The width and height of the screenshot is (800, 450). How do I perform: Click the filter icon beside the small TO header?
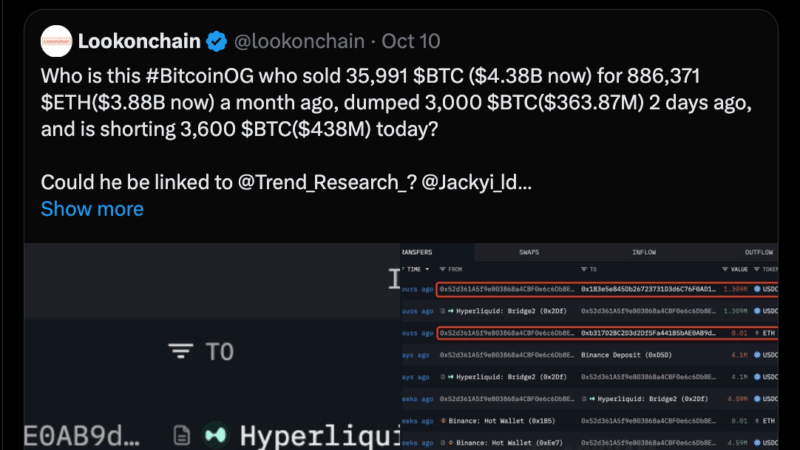[583, 270]
